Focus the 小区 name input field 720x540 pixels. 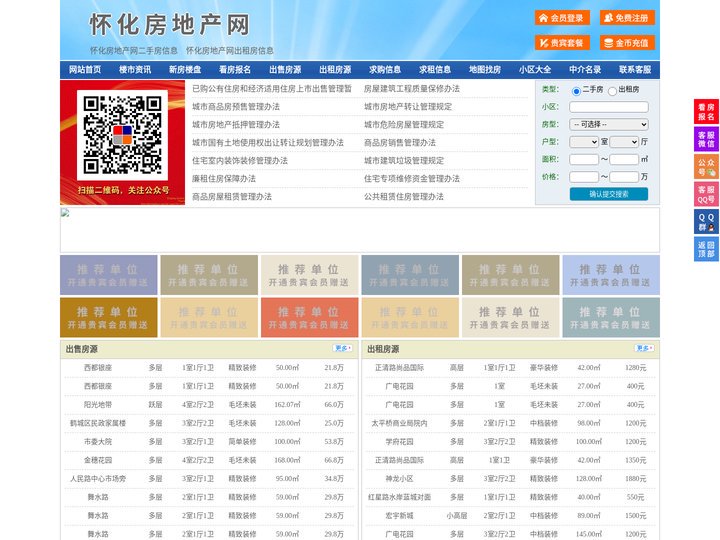(x=609, y=107)
